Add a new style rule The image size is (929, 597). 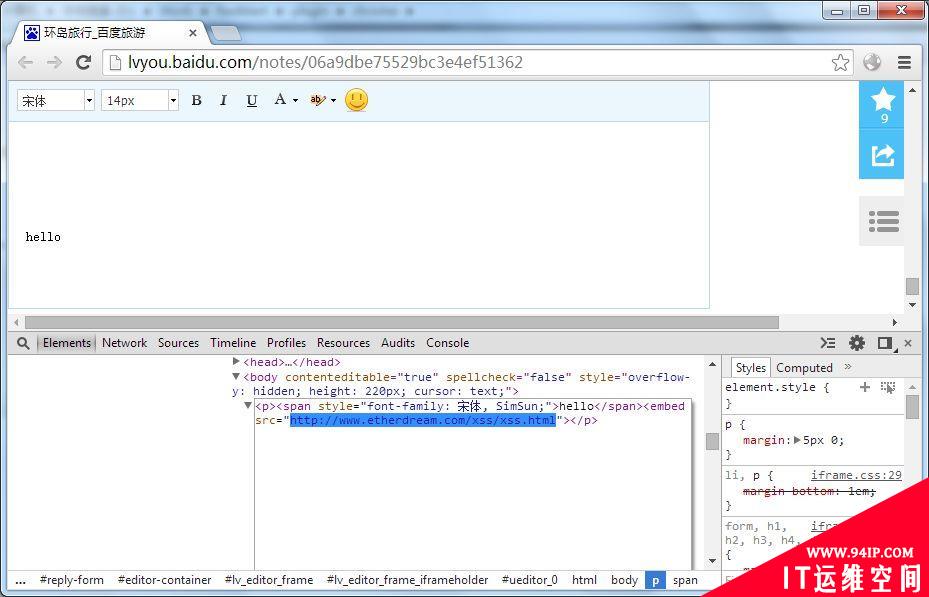click(865, 387)
